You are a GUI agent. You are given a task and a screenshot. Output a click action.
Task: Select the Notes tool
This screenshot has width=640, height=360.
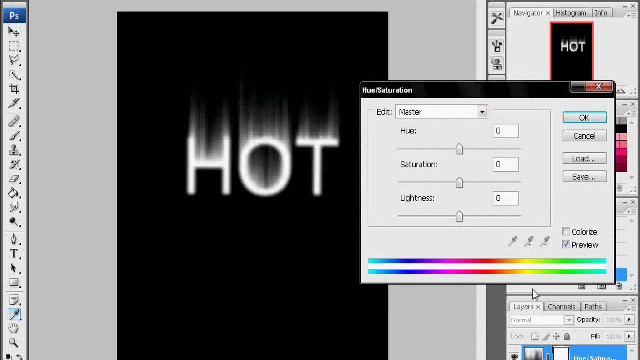[14, 300]
